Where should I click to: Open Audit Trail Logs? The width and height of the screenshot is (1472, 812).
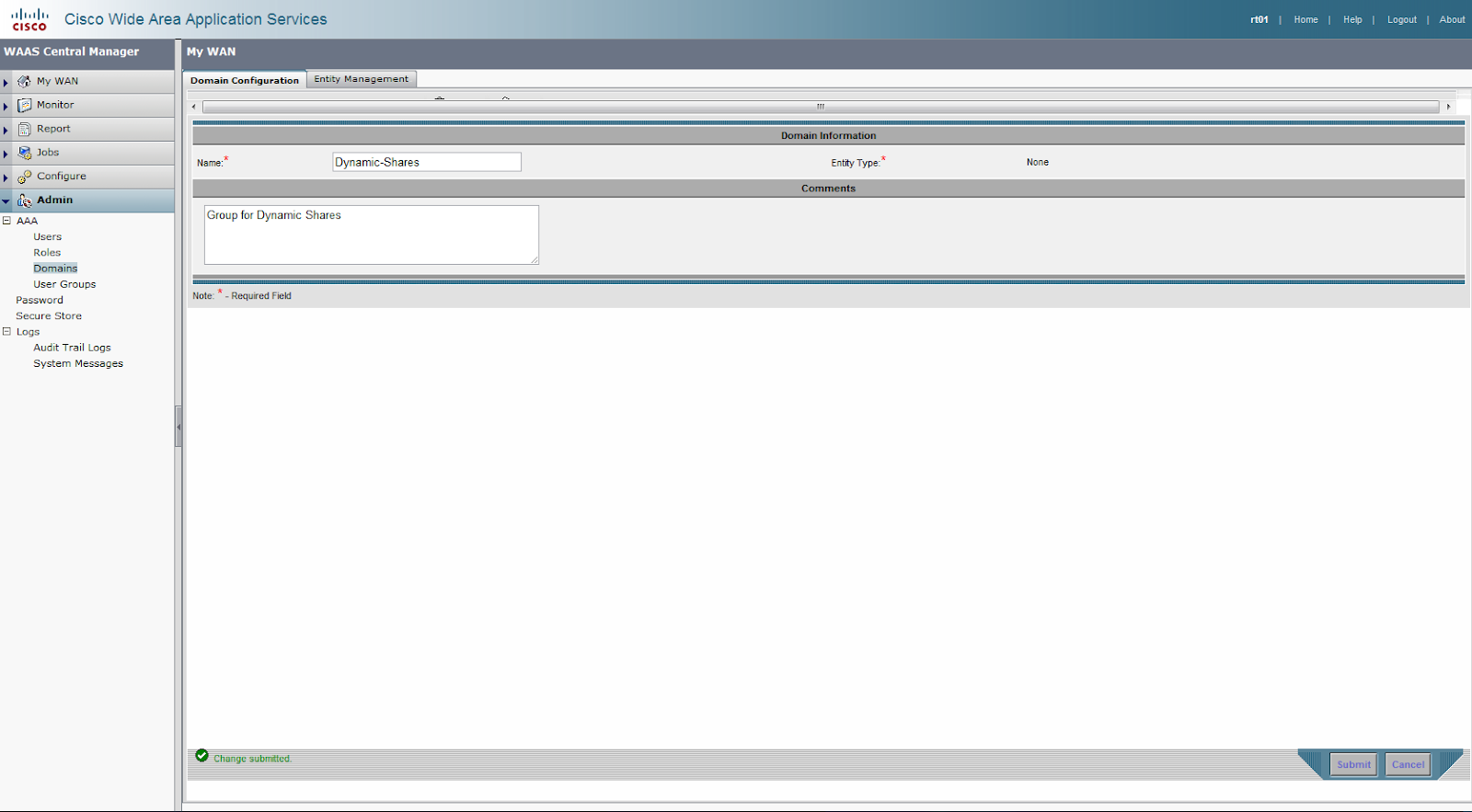(72, 349)
